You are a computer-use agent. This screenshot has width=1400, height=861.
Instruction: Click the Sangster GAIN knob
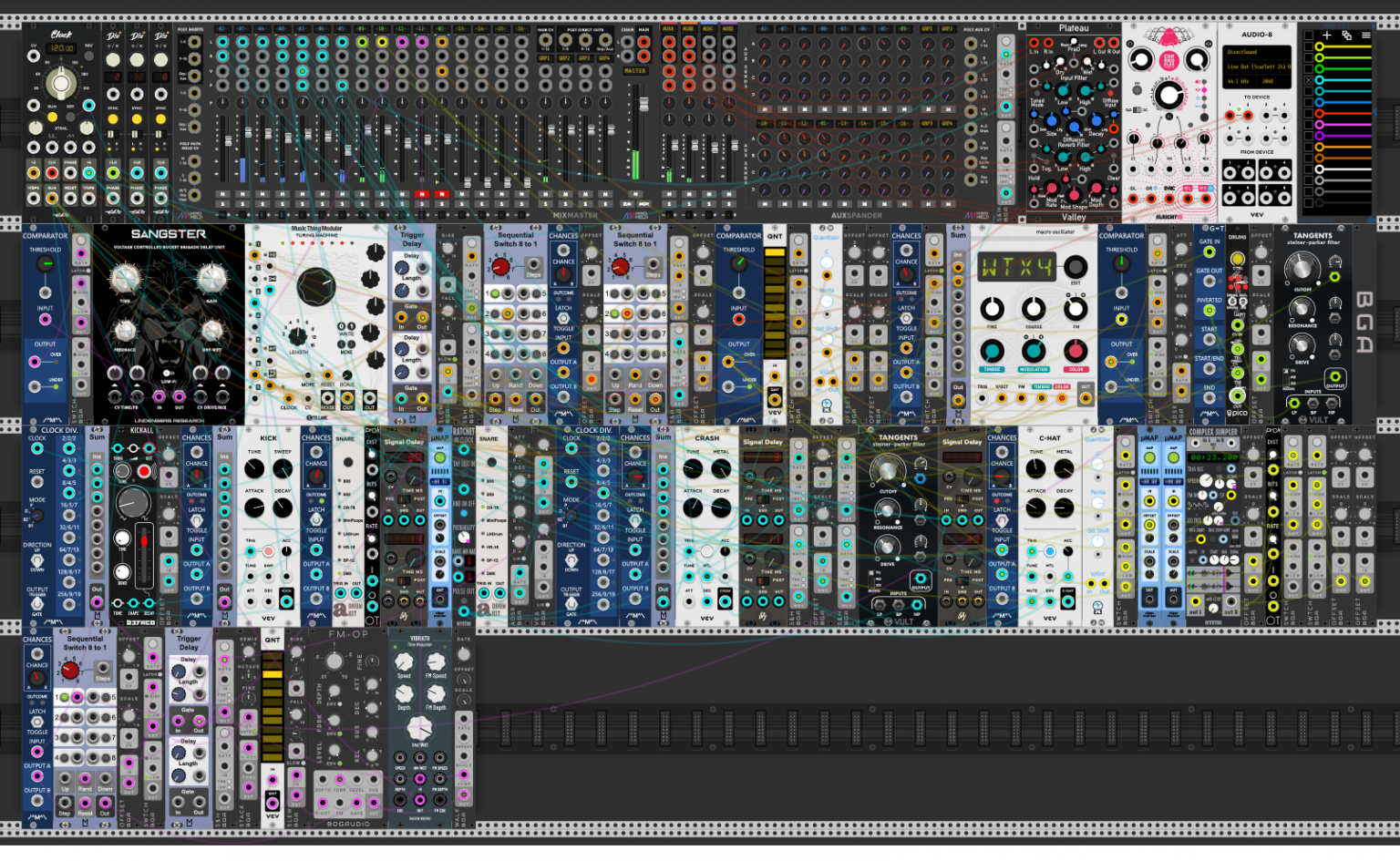click(211, 279)
